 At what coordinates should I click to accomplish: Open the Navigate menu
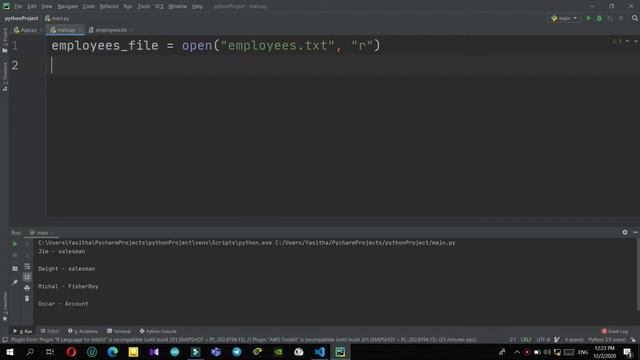[67, 7]
